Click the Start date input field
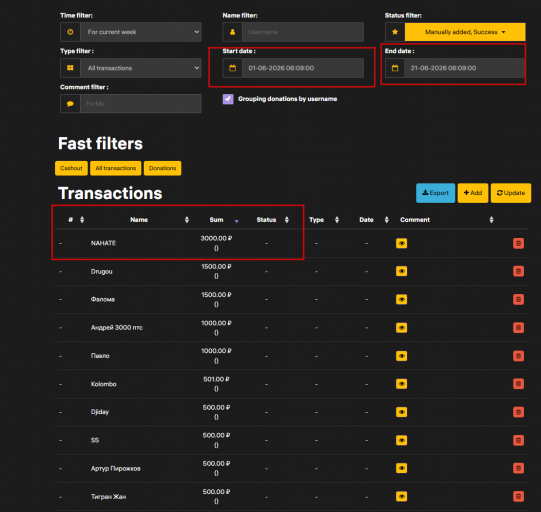This screenshot has height=512, width=541. (x=303, y=68)
